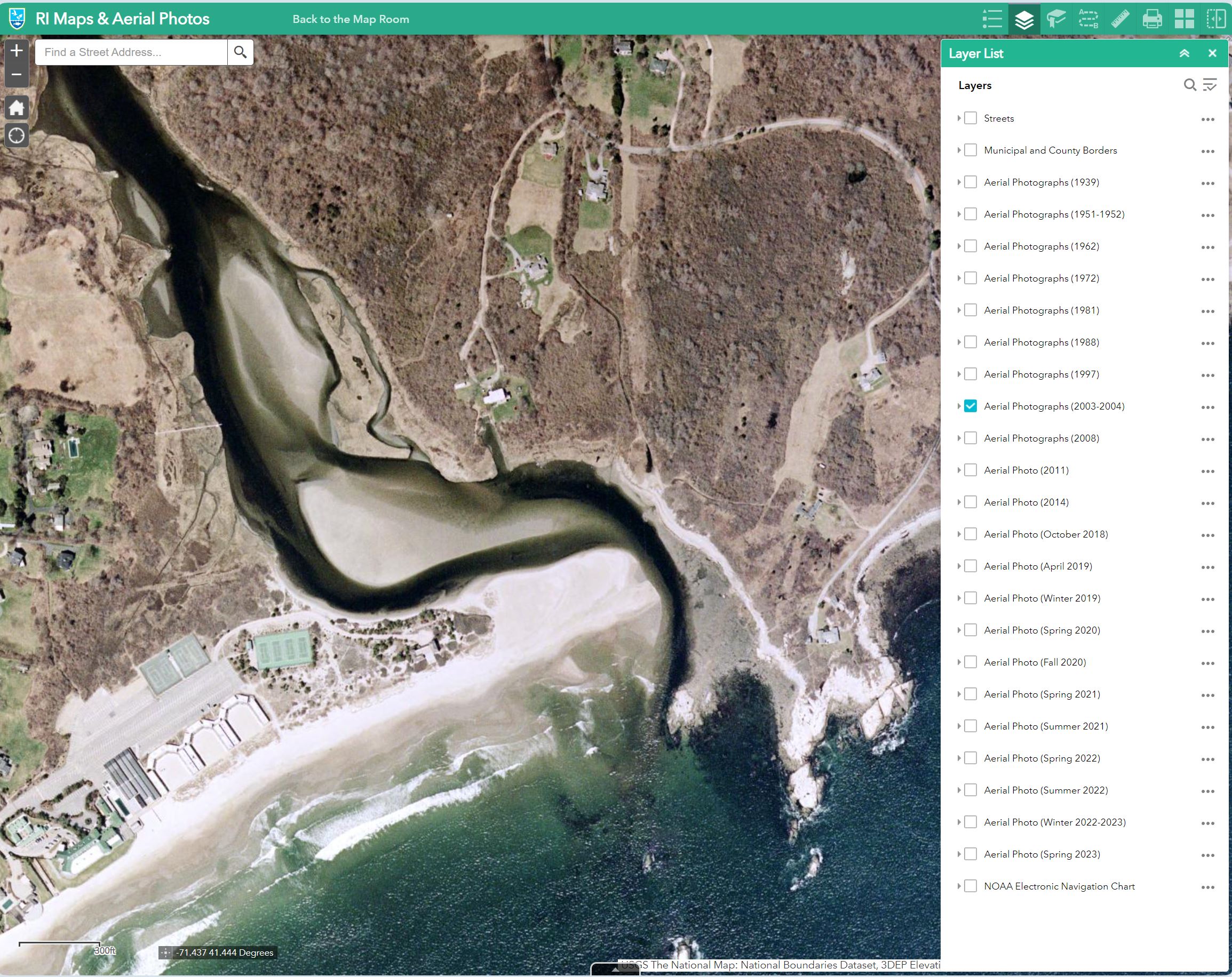Open the Swipe tool icon
The height and width of the screenshot is (977, 1232).
pyautogui.click(x=1216, y=19)
